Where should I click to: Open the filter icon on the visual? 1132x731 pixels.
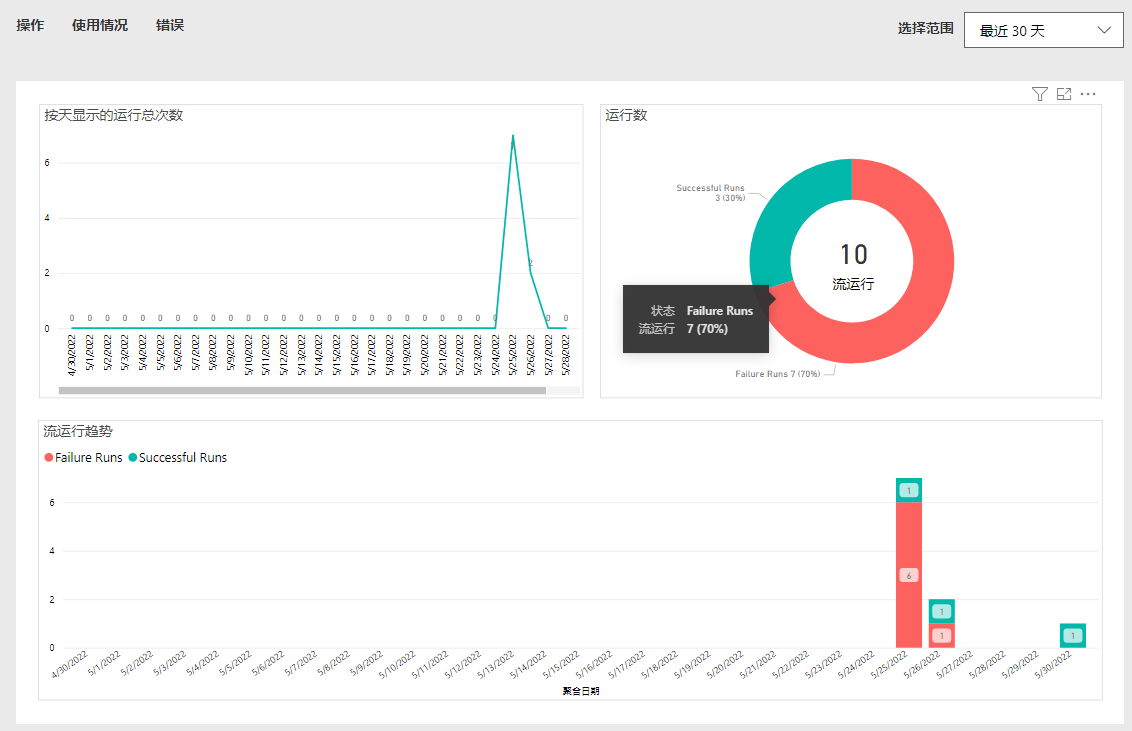point(1039,94)
